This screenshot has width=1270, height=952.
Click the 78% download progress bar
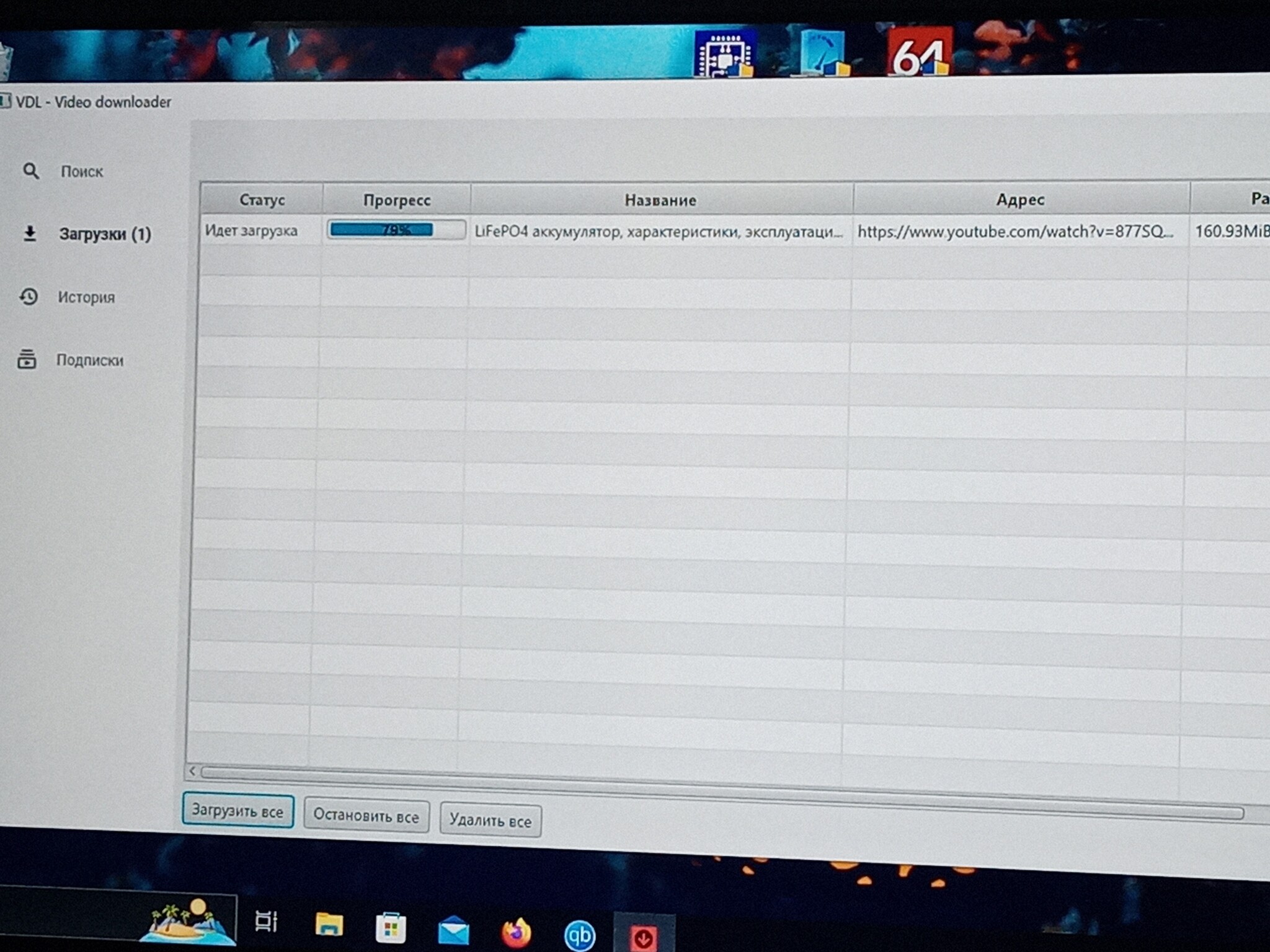[396, 231]
